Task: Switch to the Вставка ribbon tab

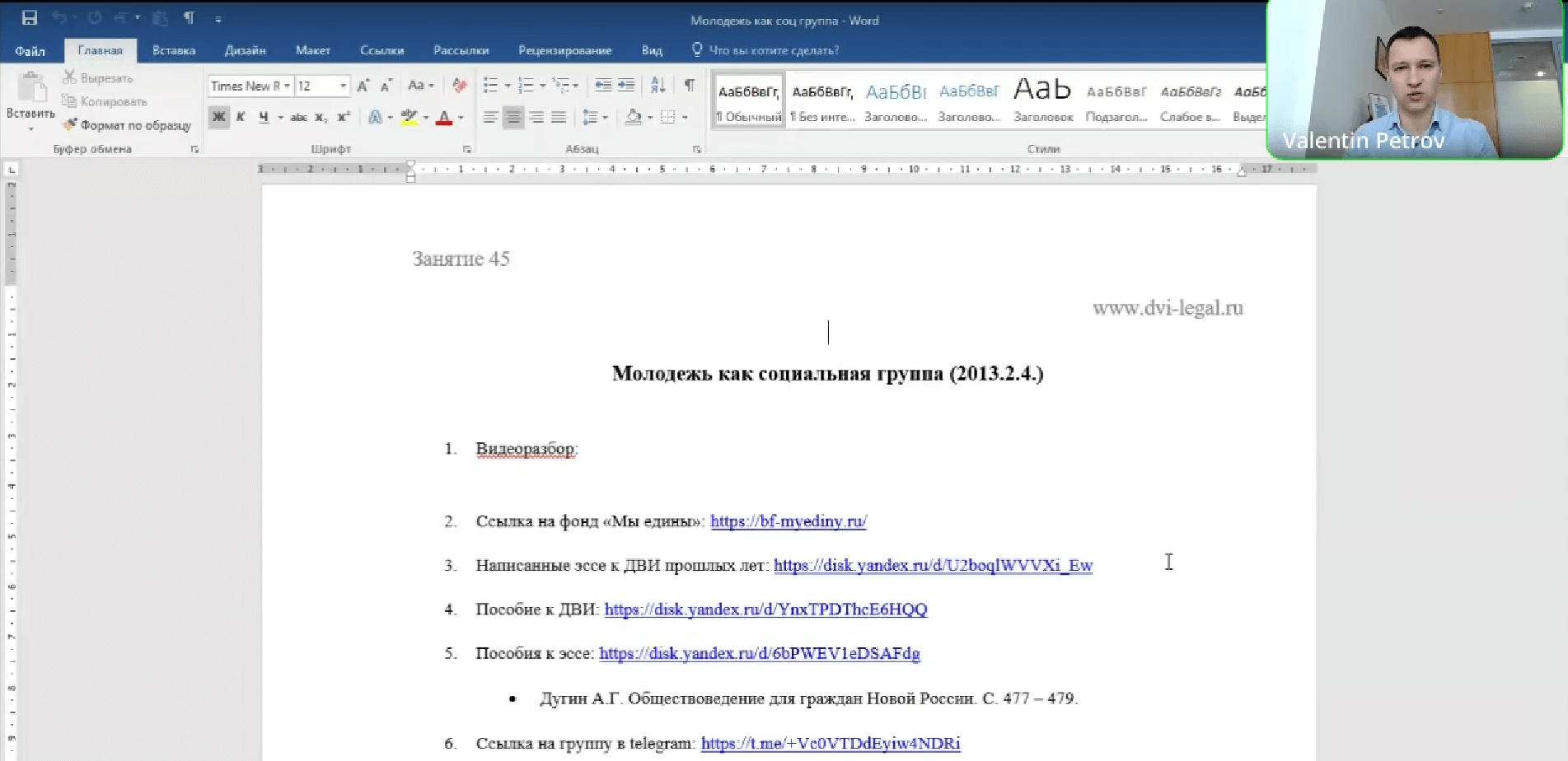Action: [x=173, y=50]
